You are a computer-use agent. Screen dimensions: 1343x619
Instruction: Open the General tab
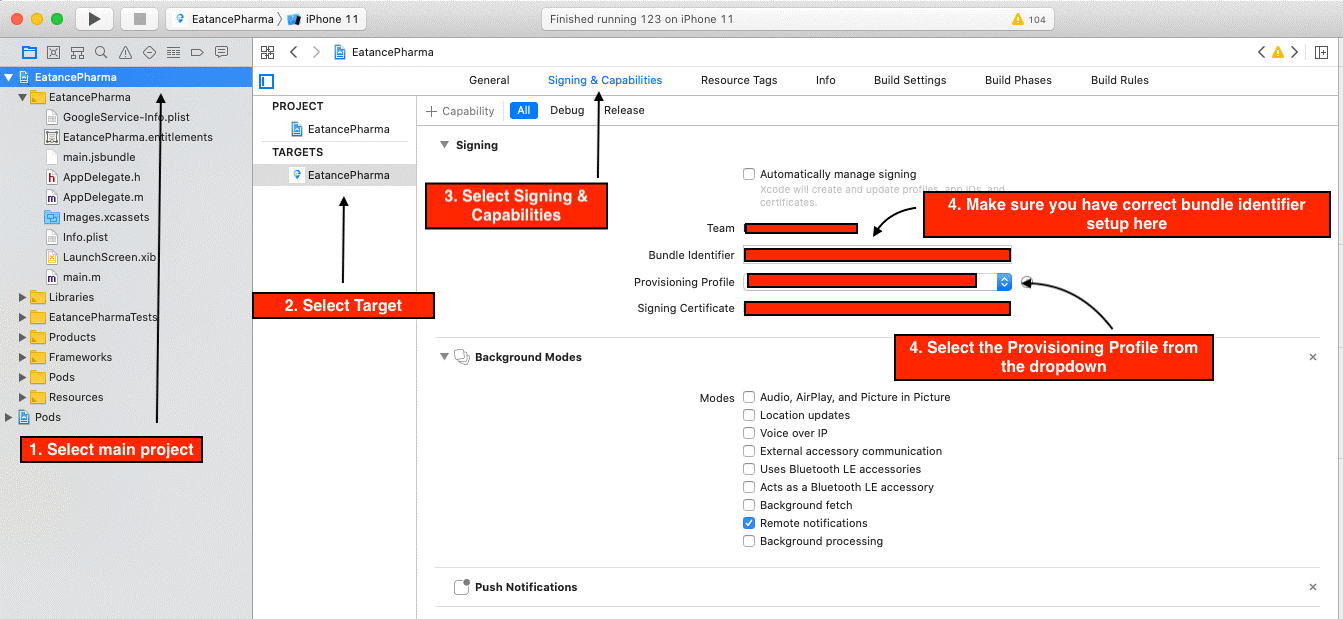(489, 80)
